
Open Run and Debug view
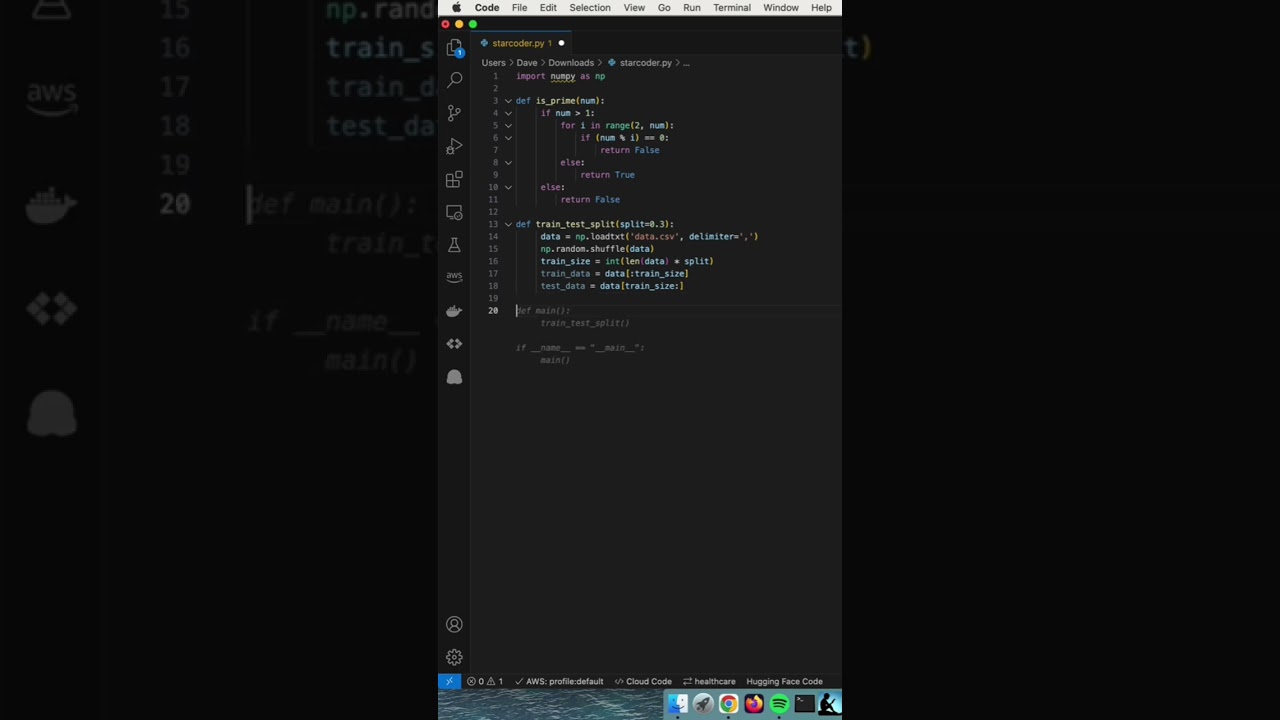point(454,146)
